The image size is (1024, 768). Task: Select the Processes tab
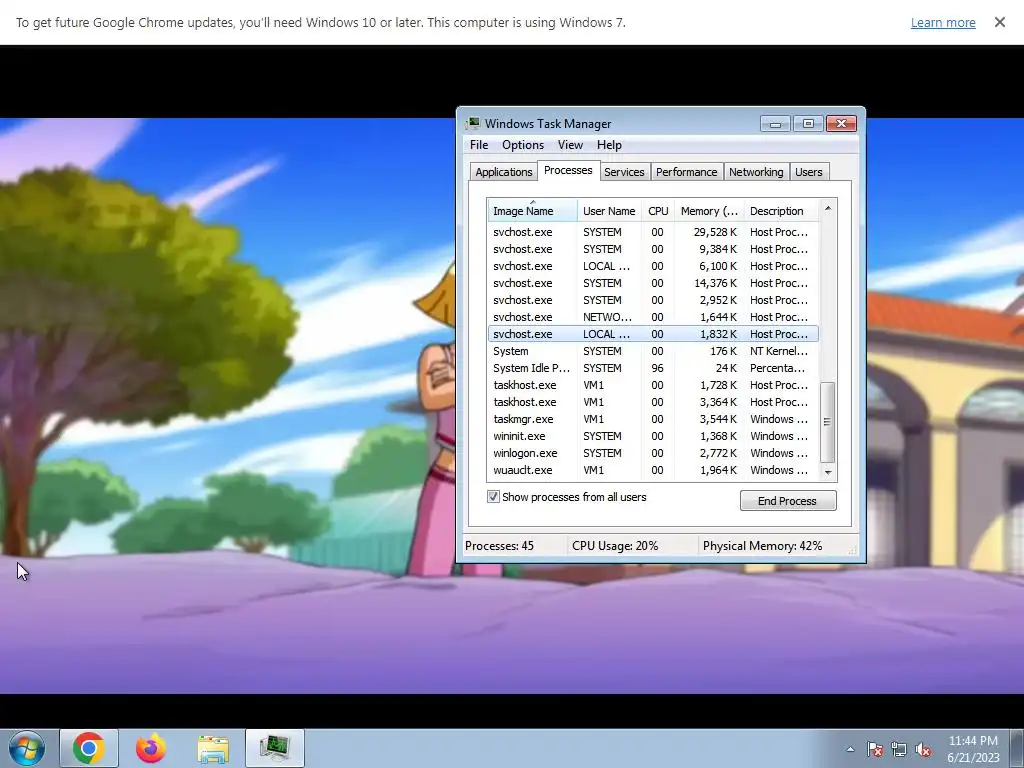(x=568, y=170)
